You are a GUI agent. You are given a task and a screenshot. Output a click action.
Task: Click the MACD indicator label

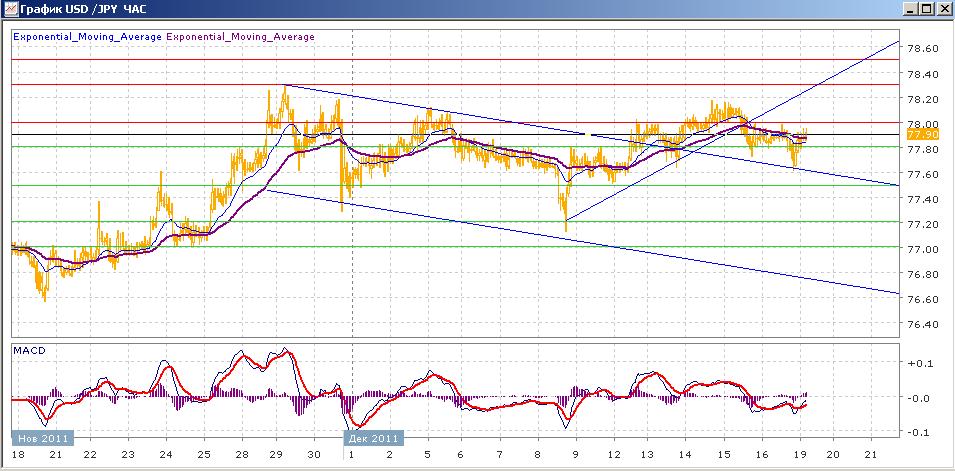30,351
